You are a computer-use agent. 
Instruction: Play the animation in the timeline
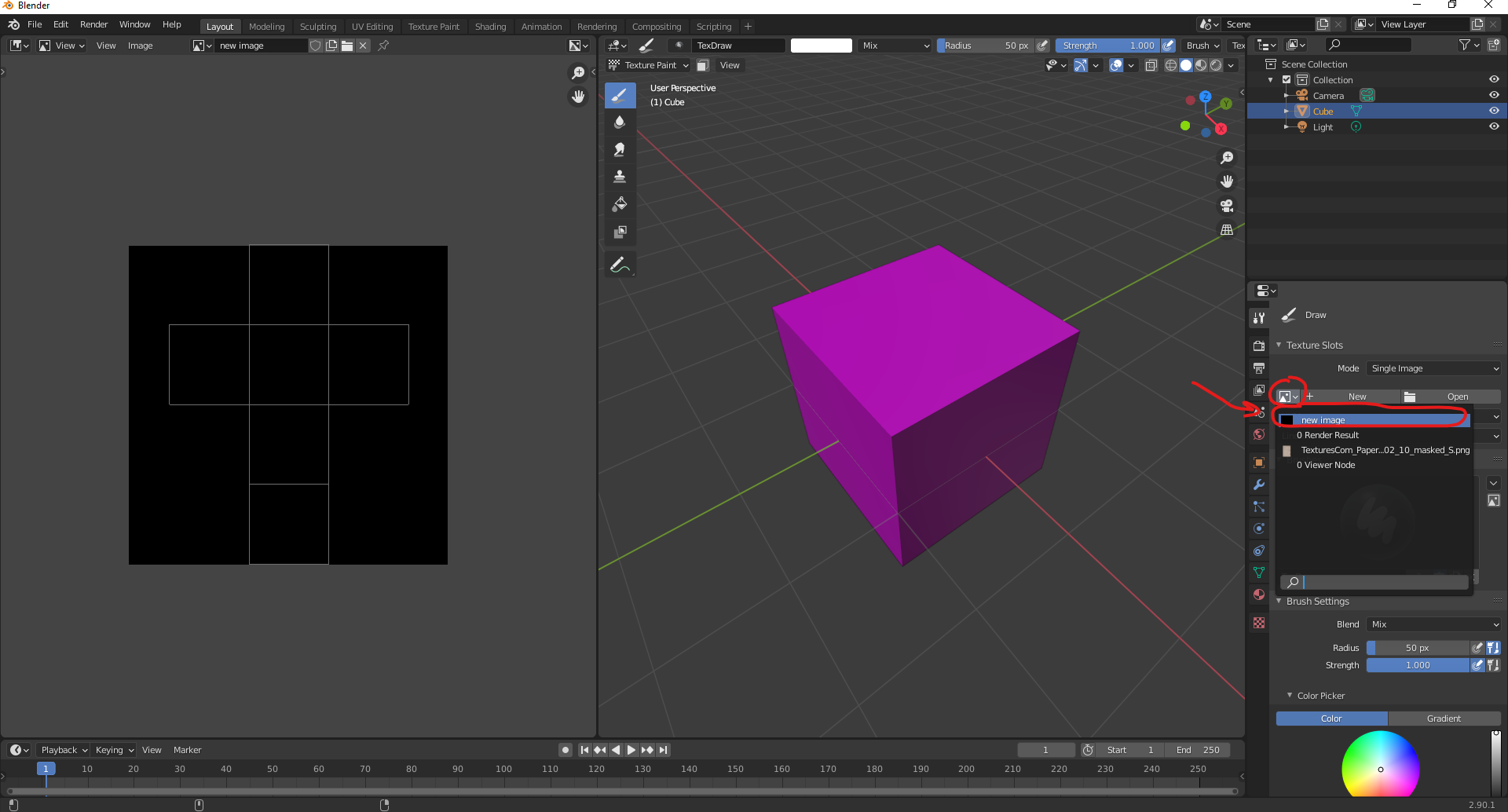[631, 750]
